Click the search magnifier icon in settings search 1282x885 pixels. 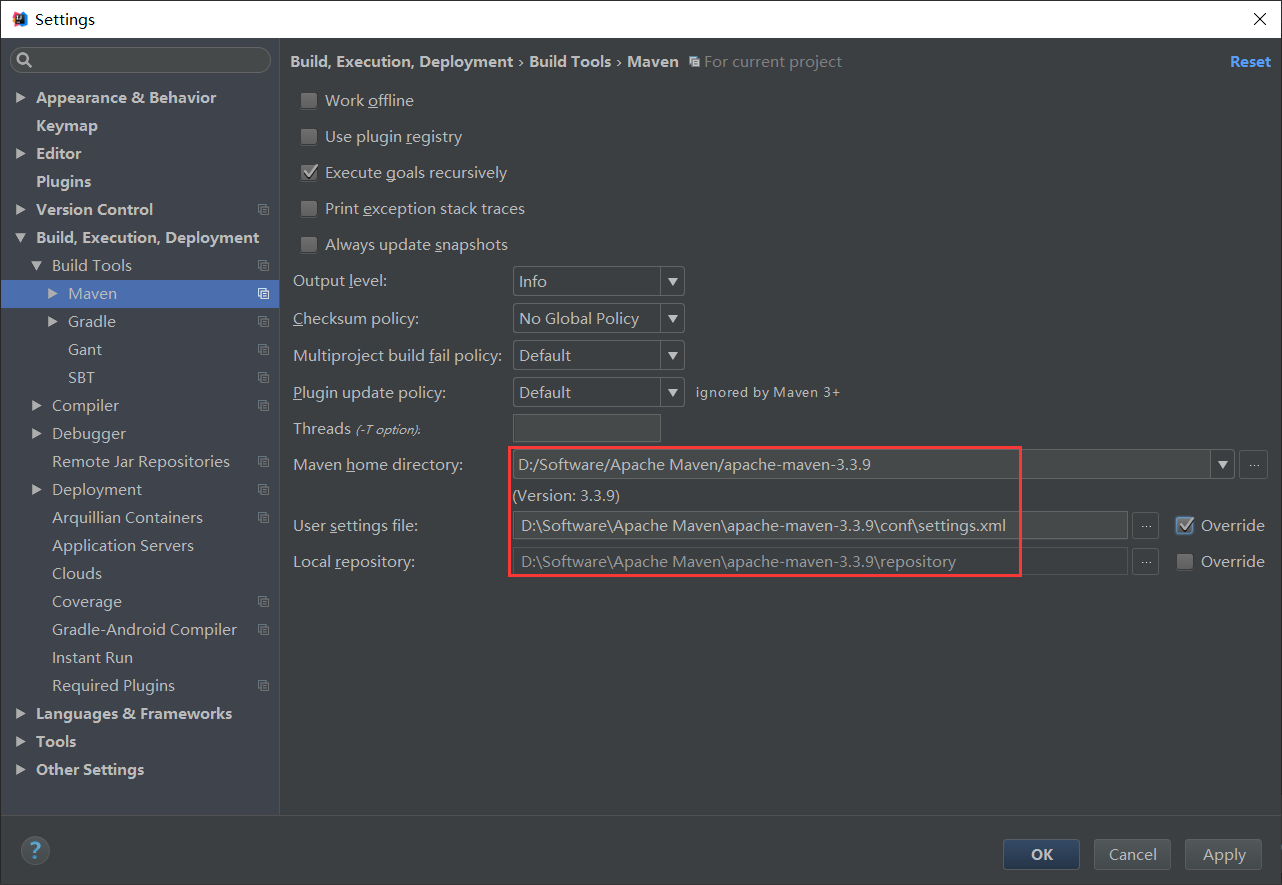tap(24, 61)
